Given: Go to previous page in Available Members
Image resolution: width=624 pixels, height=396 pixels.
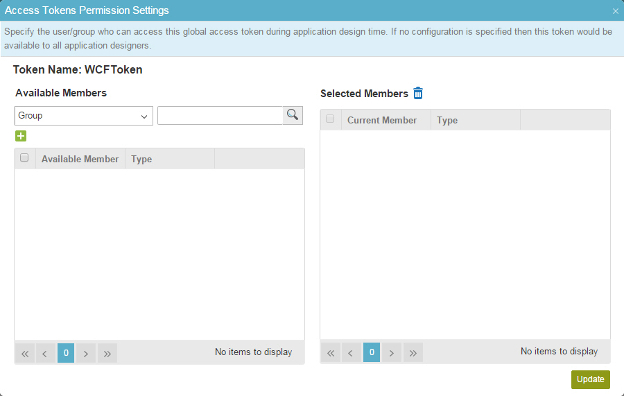Looking at the screenshot, I should [x=45, y=353].
